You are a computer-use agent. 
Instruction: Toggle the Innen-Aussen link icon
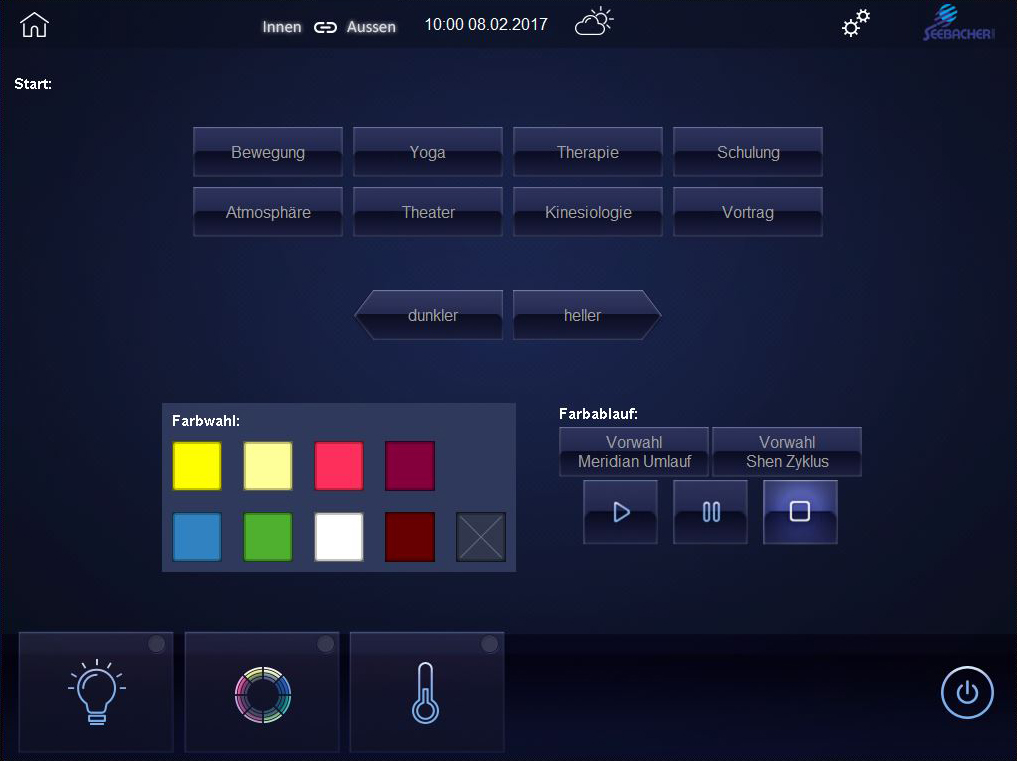click(x=325, y=27)
